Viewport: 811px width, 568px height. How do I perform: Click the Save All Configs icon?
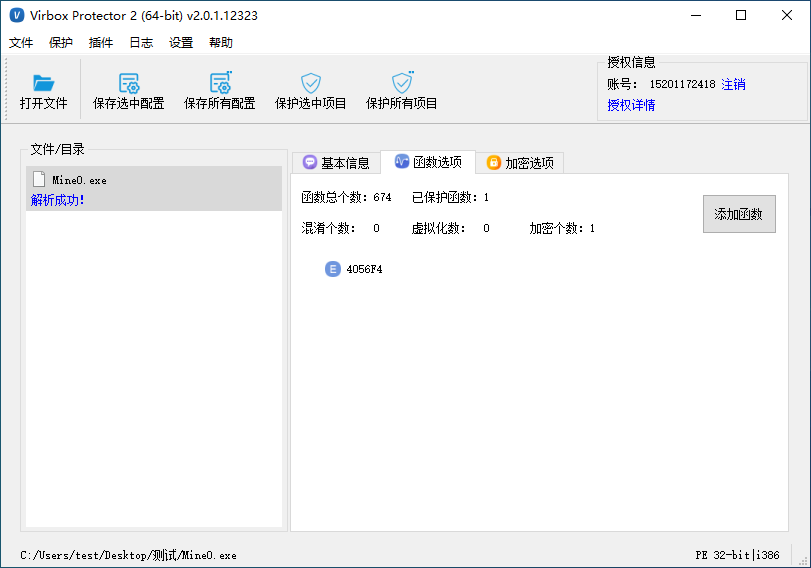(220, 82)
